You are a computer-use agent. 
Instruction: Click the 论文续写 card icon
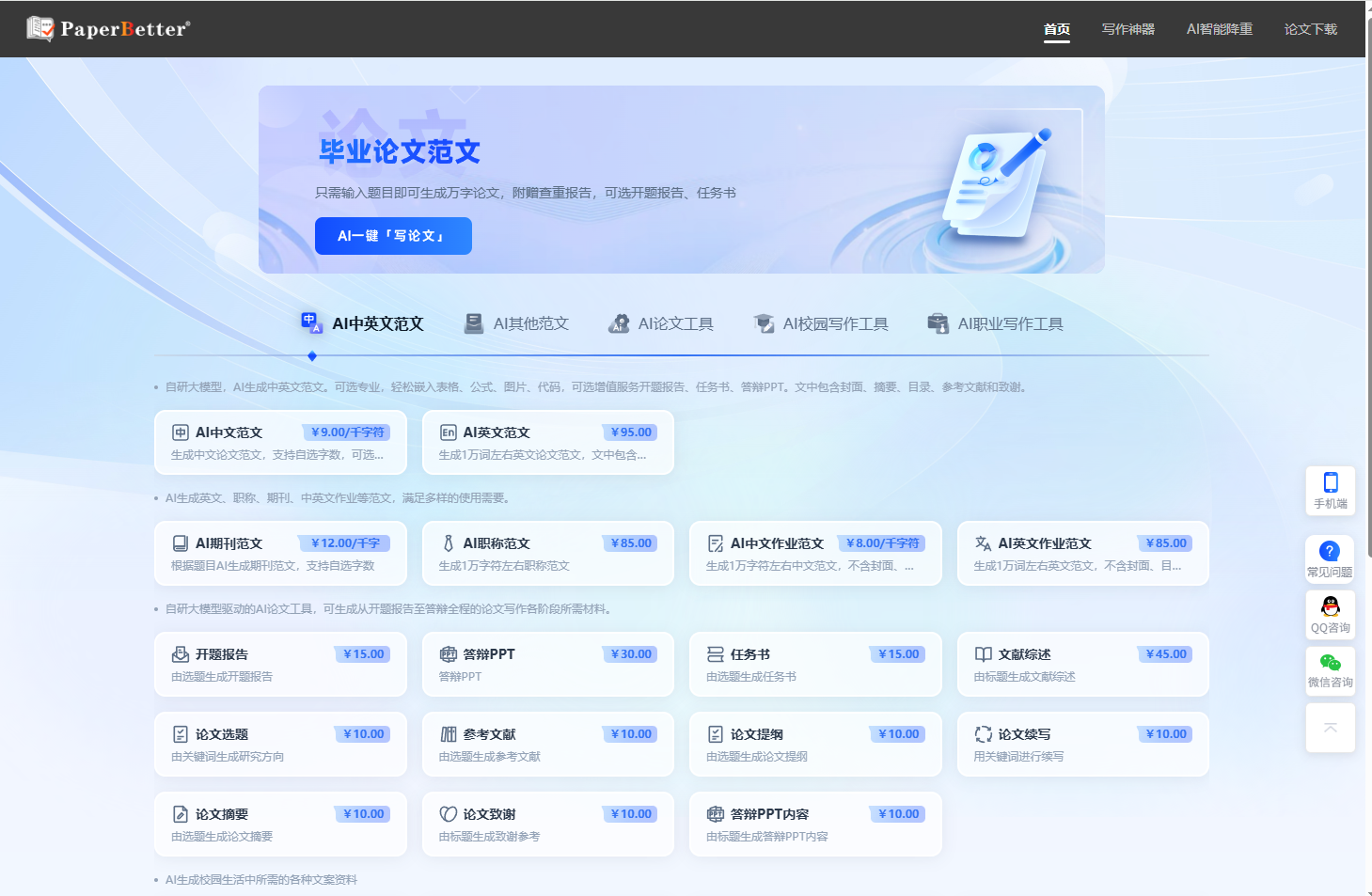984,734
